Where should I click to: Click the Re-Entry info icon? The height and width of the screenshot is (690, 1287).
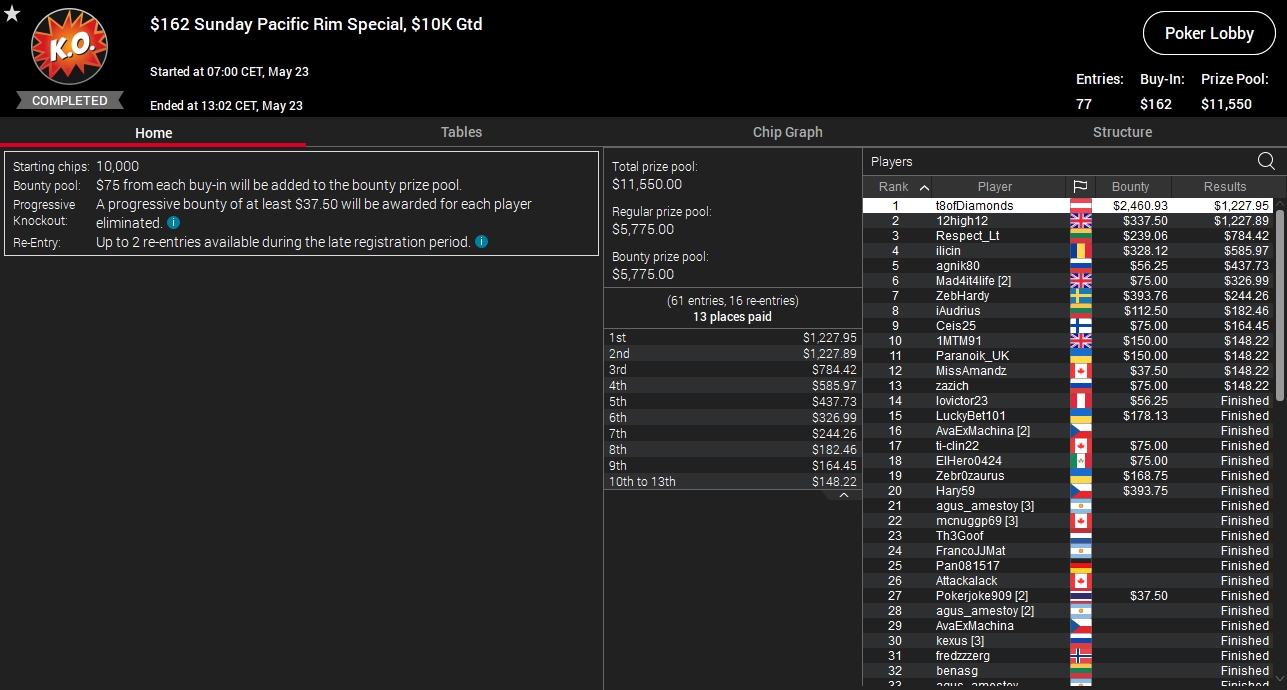482,242
